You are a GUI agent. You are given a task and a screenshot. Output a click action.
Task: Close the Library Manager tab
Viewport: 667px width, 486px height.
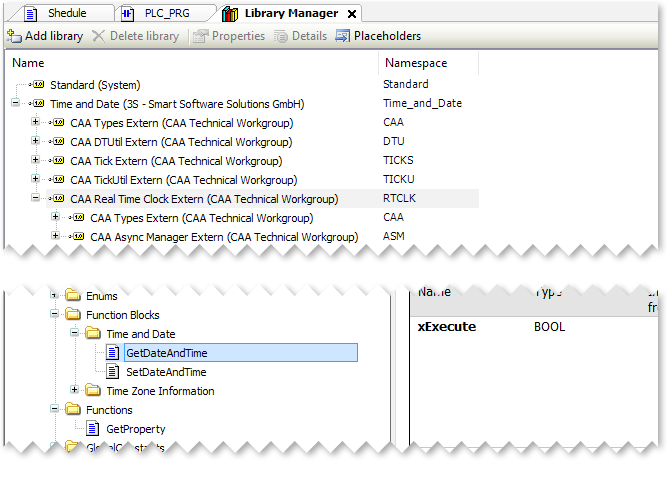point(351,14)
